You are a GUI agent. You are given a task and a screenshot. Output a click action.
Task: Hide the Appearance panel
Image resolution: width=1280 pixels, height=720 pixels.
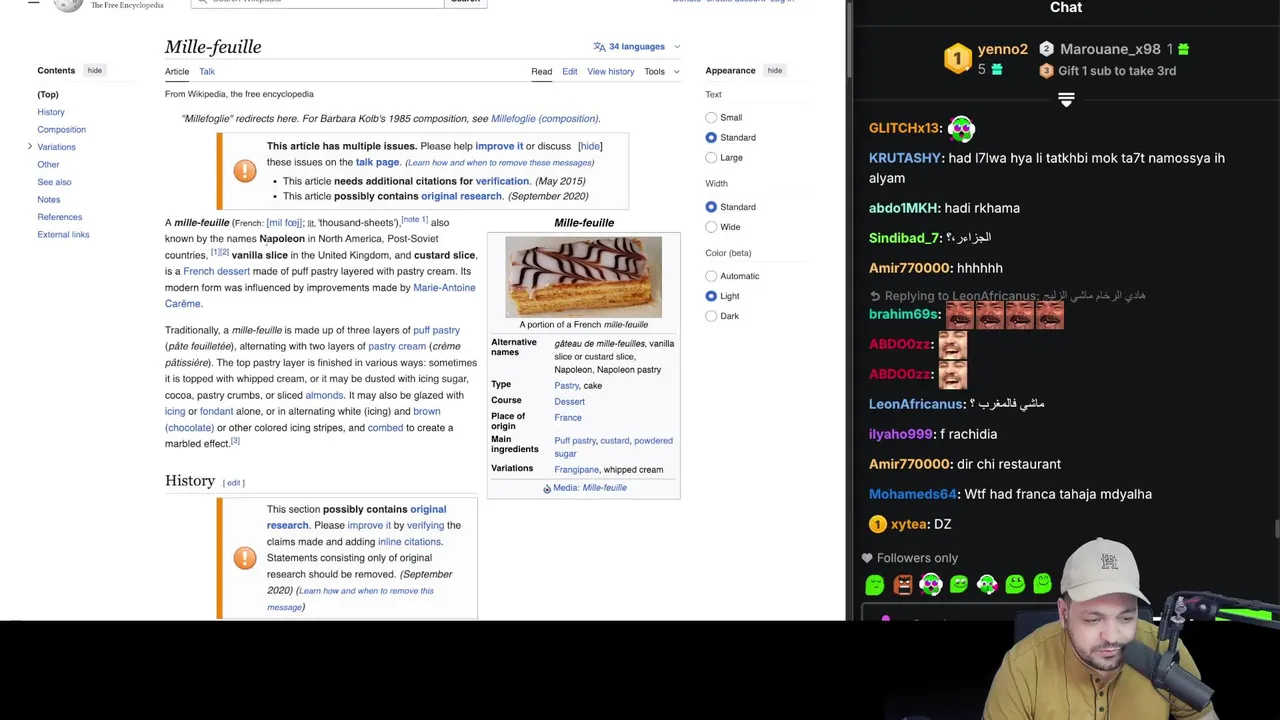(775, 70)
